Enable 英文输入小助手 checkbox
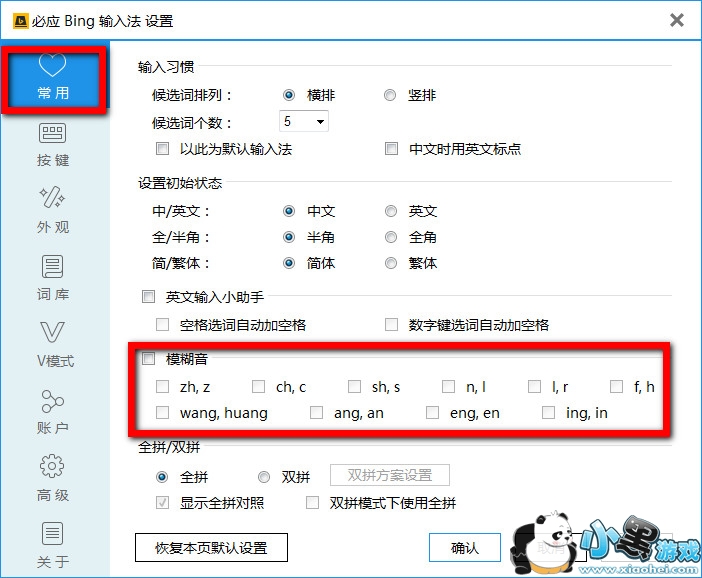Screen dimensions: 702x578 pyautogui.click(x=148, y=296)
